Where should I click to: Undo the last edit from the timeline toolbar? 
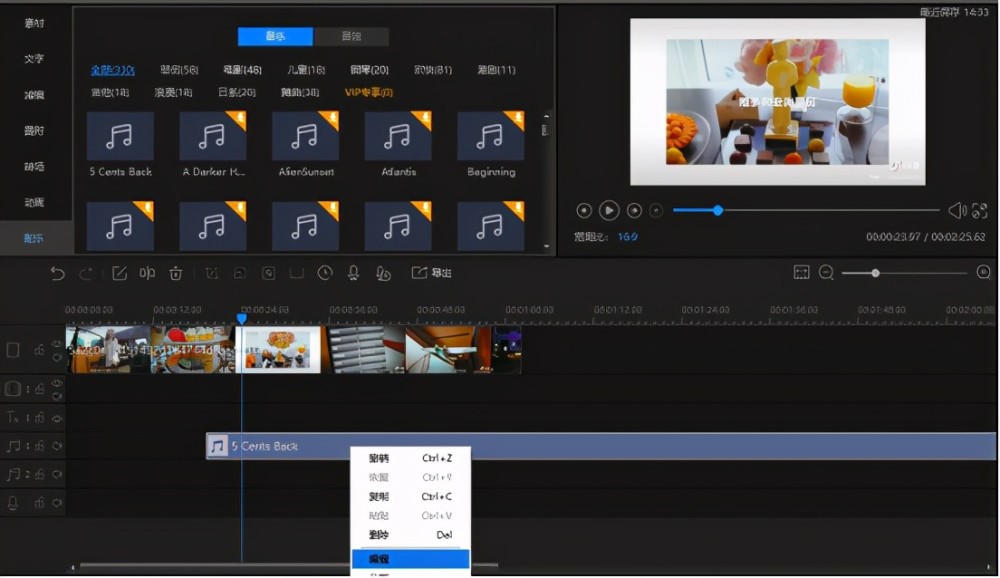pyautogui.click(x=57, y=274)
